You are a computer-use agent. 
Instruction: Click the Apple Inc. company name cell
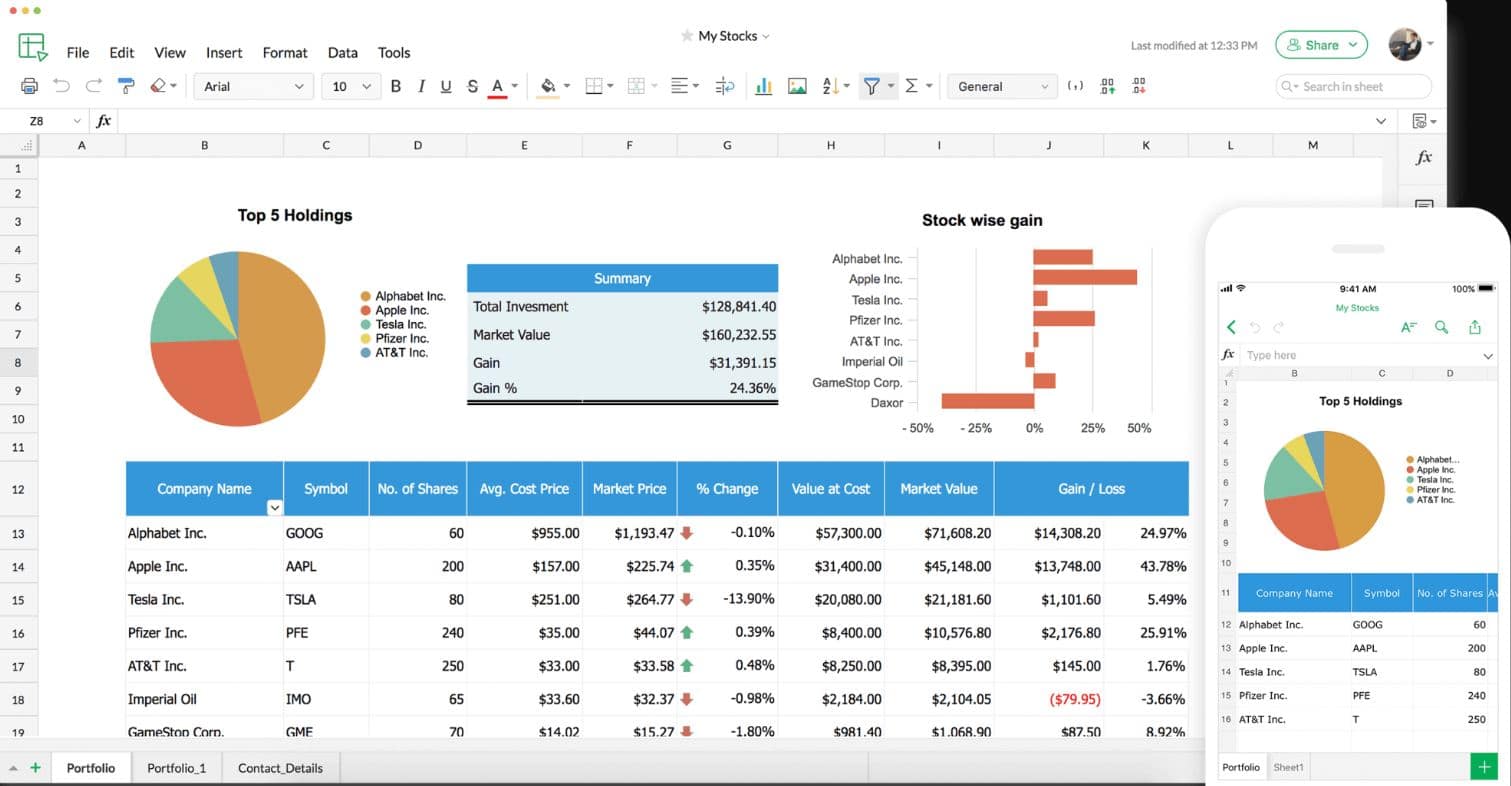(x=205, y=567)
